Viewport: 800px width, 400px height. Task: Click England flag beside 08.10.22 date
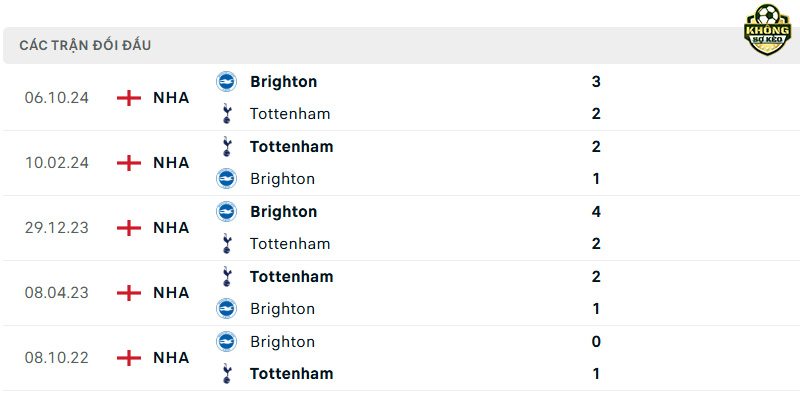(129, 358)
